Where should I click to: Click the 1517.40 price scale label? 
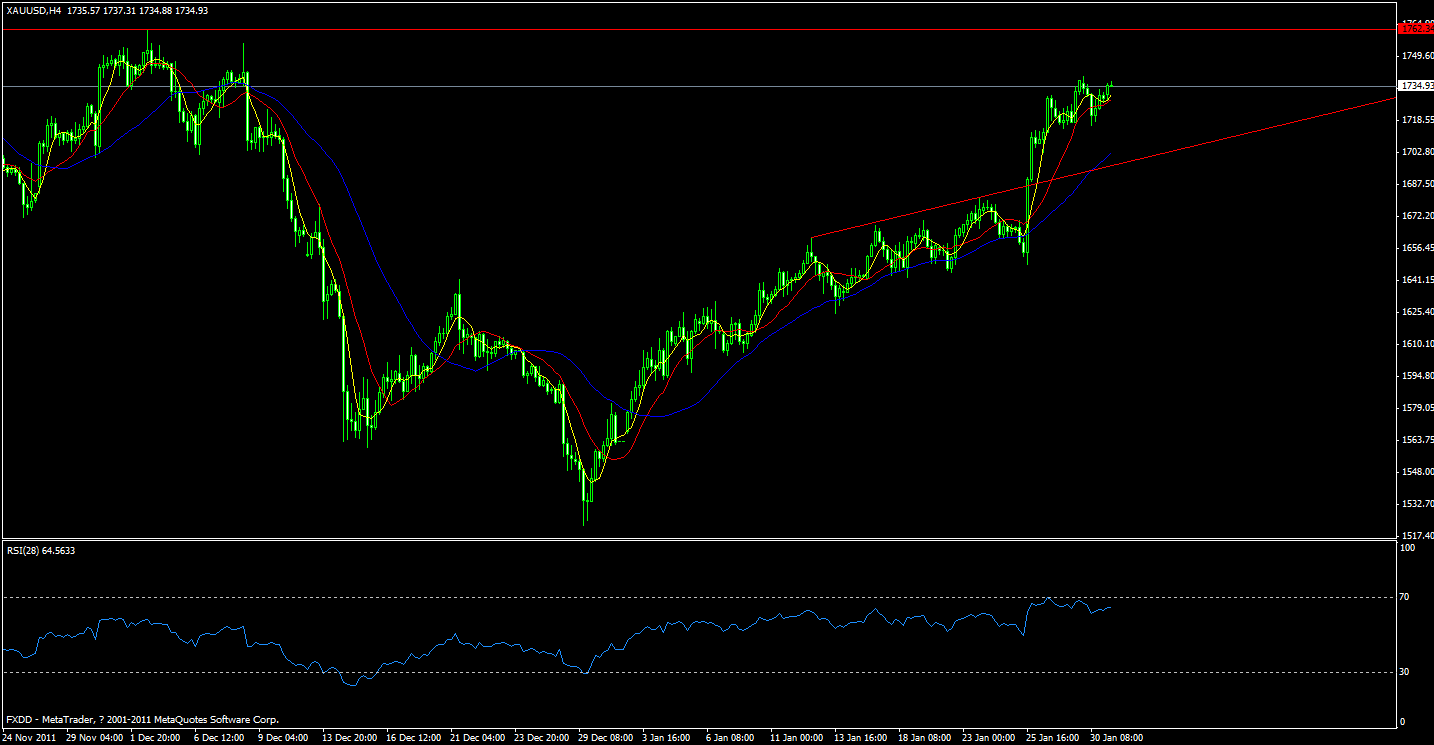point(1416,533)
